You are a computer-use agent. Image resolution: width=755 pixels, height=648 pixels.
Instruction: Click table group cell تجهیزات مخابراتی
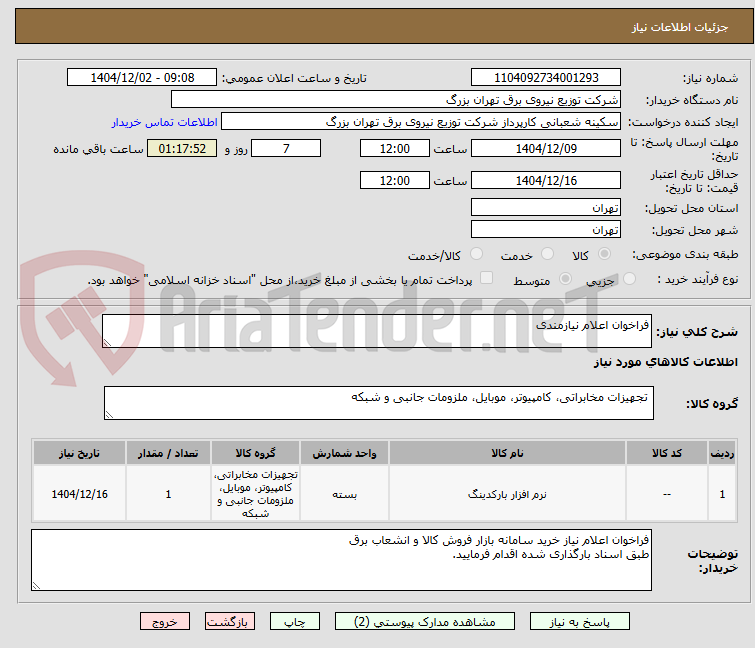pos(255,494)
